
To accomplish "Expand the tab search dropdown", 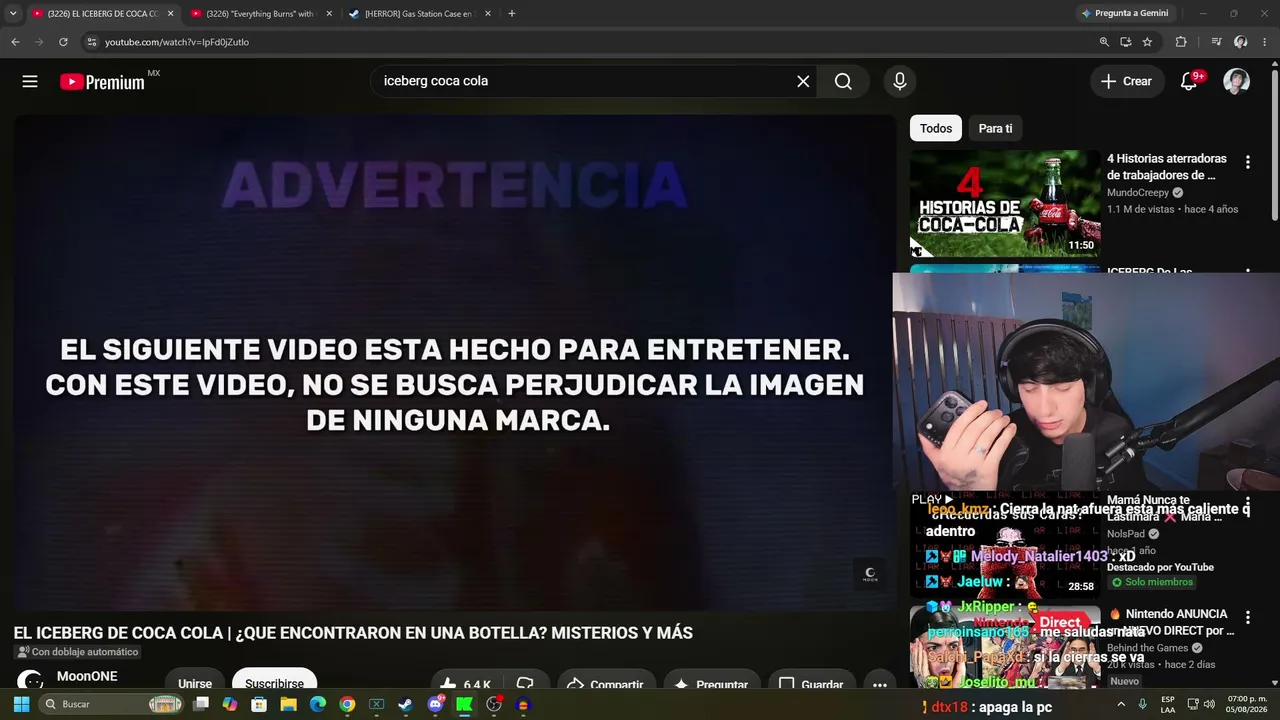I will [x=12, y=14].
